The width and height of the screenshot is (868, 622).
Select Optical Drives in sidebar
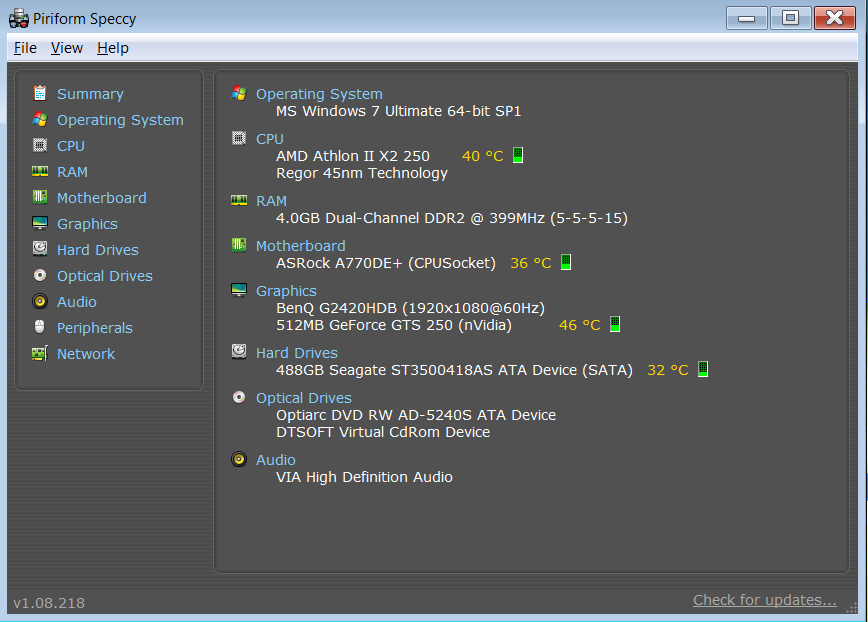pyautogui.click(x=105, y=276)
